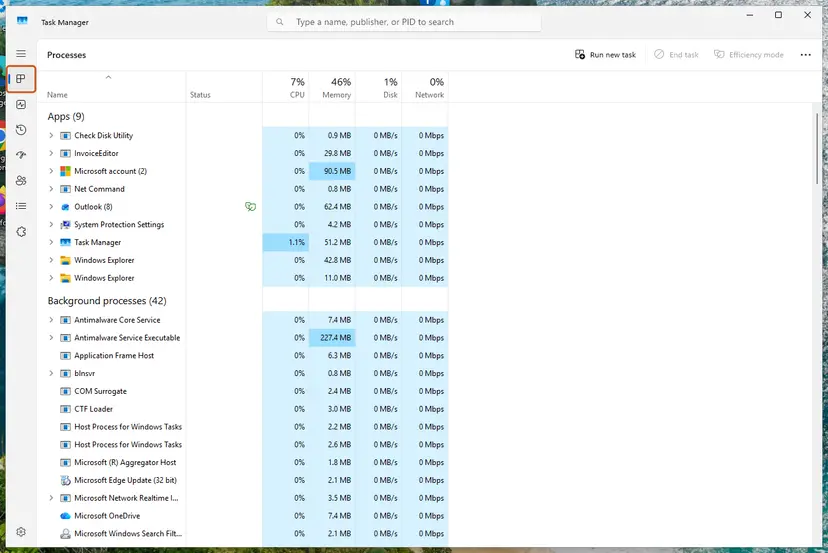Image resolution: width=828 pixels, height=553 pixels.
Task: Click the Outlook app icon
Action: [x=65, y=207]
